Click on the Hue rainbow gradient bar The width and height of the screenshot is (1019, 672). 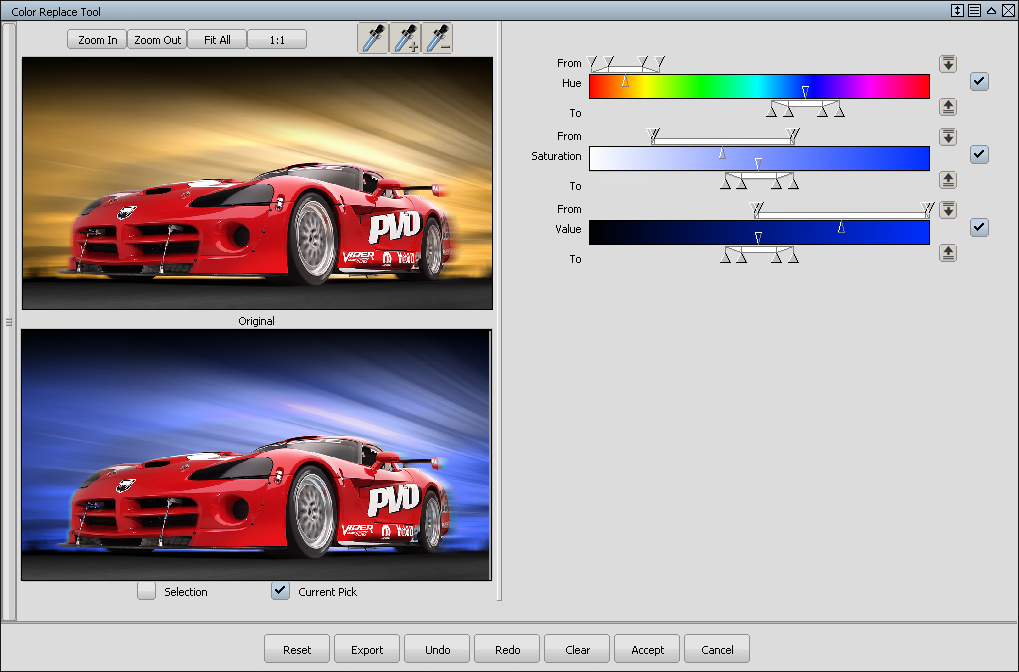(x=759, y=87)
